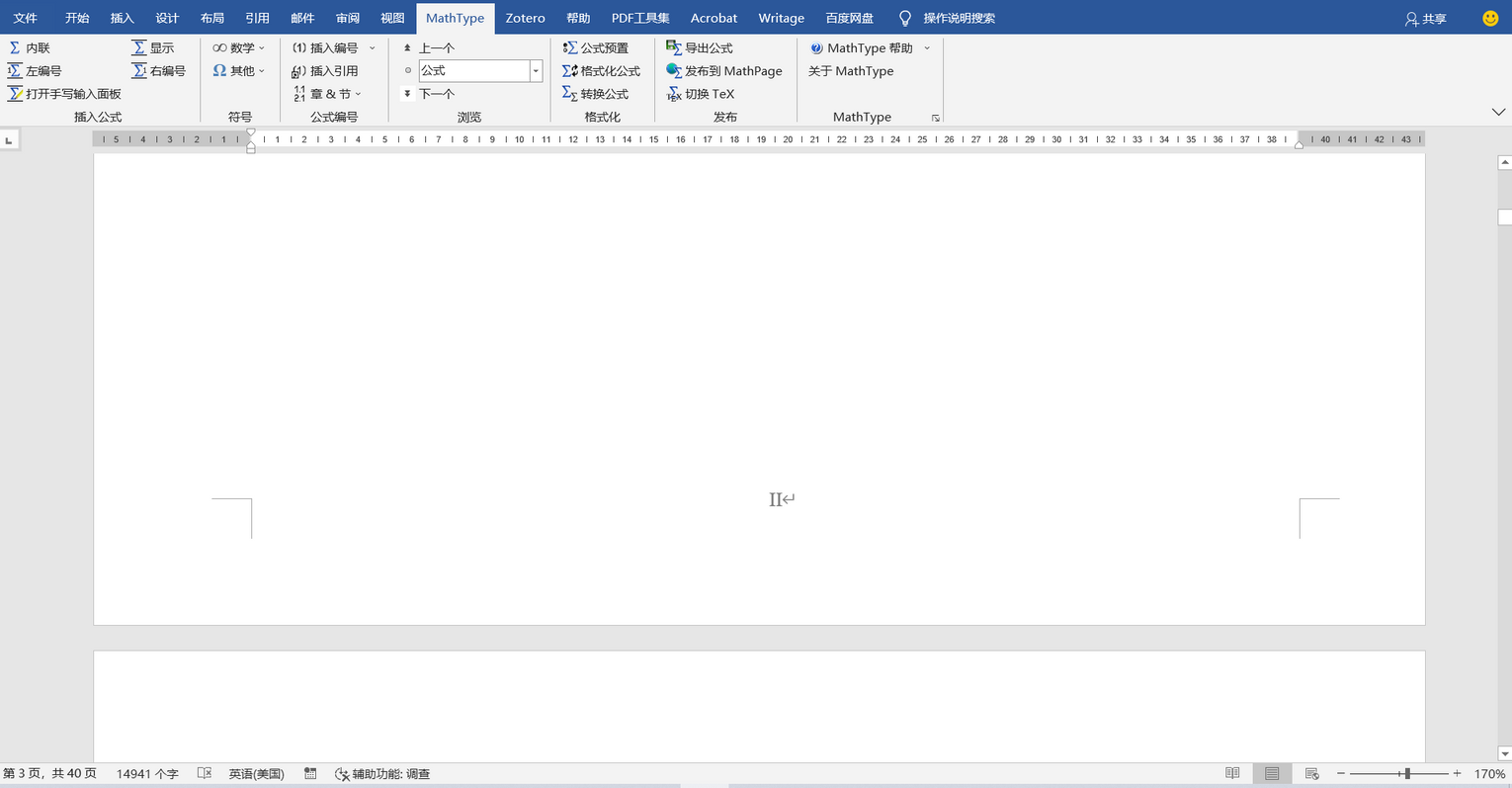
Task: Click the macro recording icon in status bar
Action: 310,773
